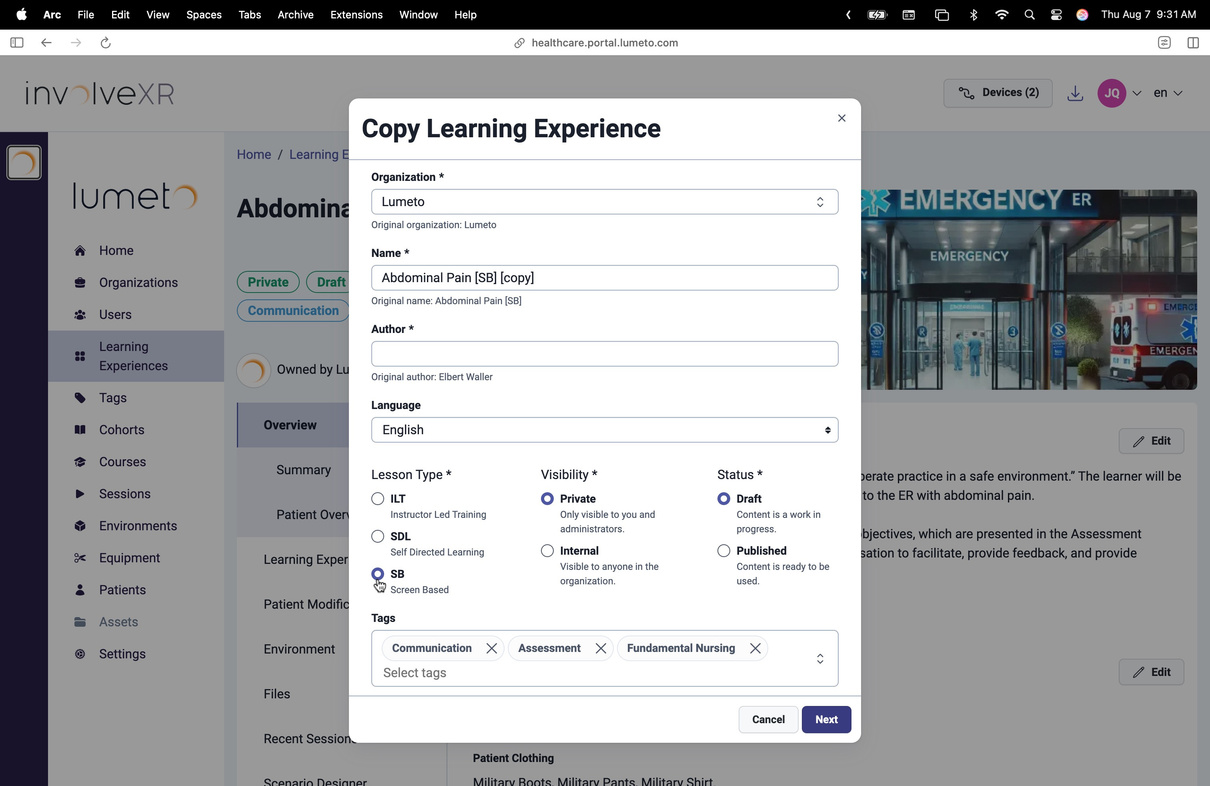Image resolution: width=1210 pixels, height=786 pixels.
Task: Open the Archive menu
Action: (295, 15)
